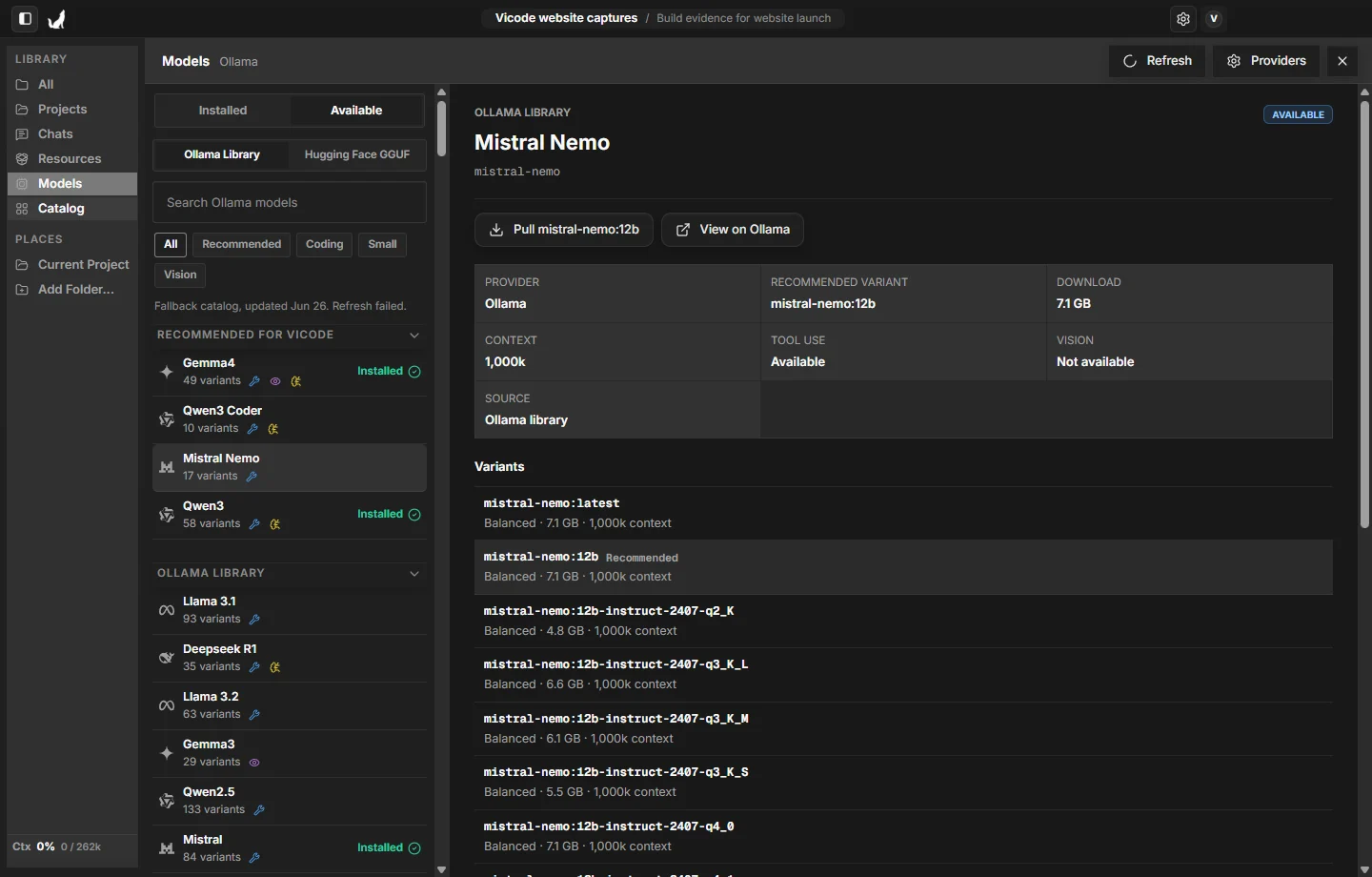This screenshot has width=1372, height=877.
Task: Click Search Ollama models field
Action: tap(290, 203)
